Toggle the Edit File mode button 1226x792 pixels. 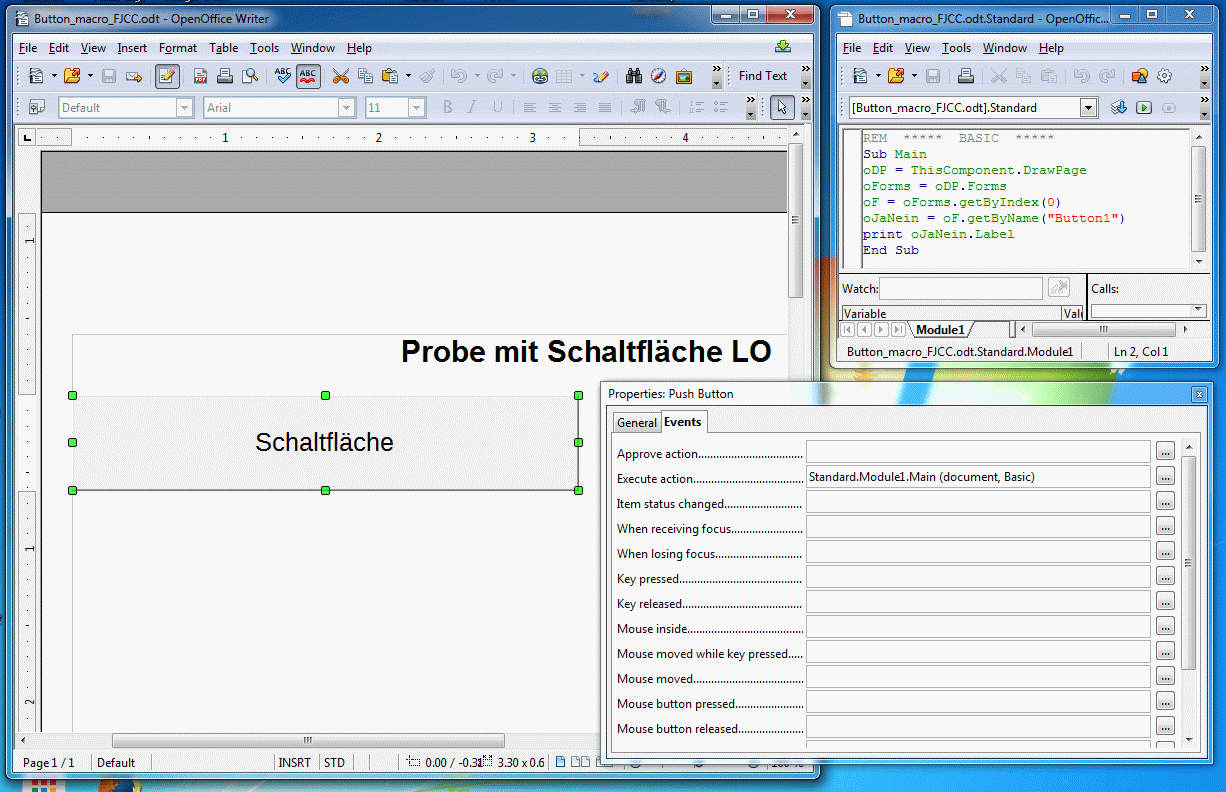click(167, 76)
